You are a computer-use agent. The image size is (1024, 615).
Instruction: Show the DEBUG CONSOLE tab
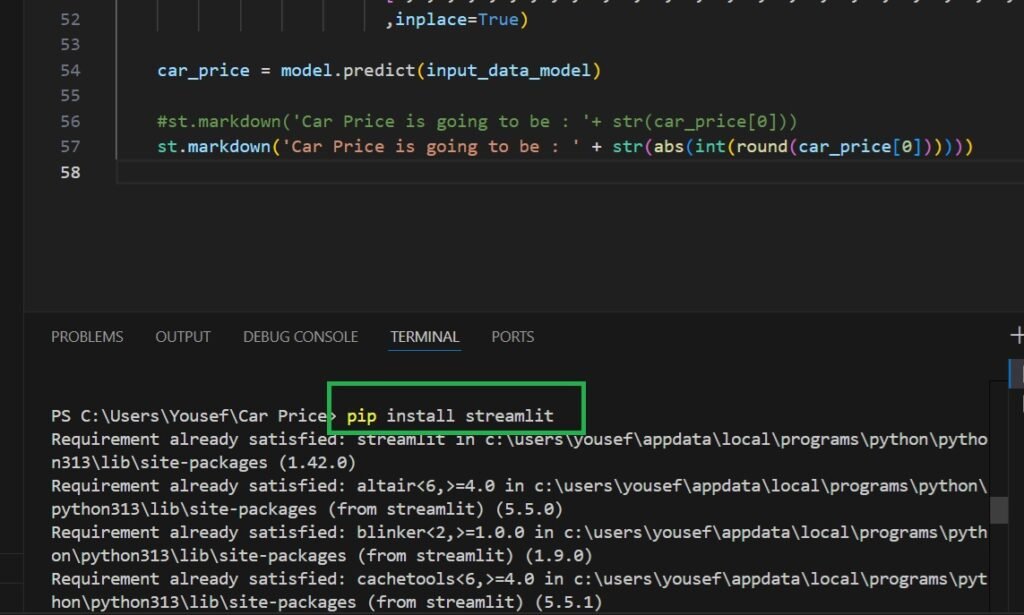coord(300,337)
